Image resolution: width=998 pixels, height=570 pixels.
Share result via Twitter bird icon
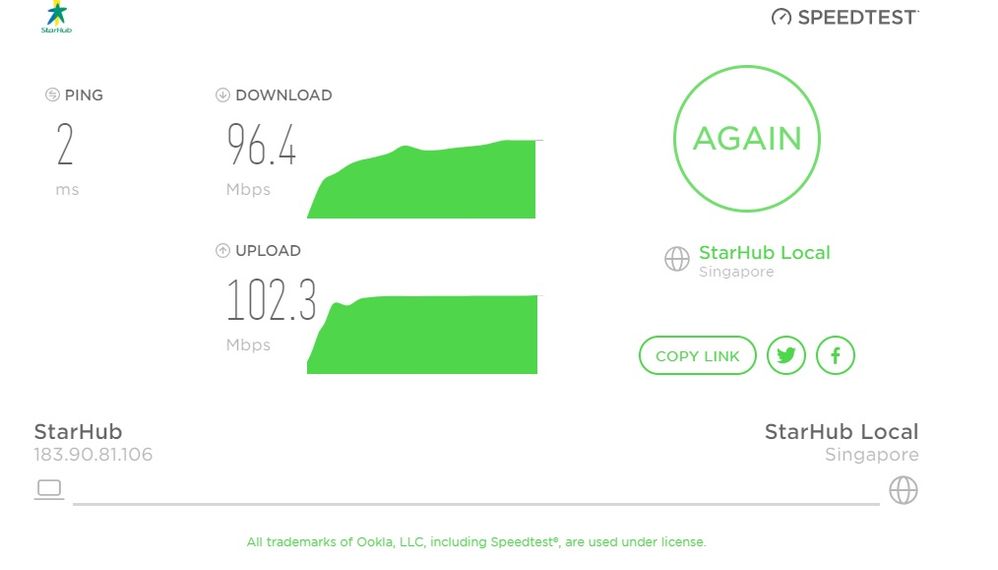pyautogui.click(x=786, y=356)
